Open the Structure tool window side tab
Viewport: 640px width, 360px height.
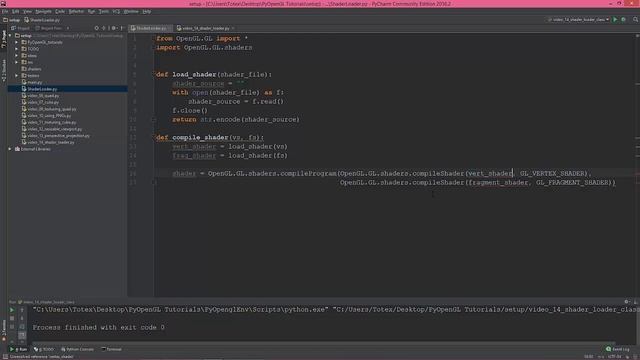(x=3, y=70)
